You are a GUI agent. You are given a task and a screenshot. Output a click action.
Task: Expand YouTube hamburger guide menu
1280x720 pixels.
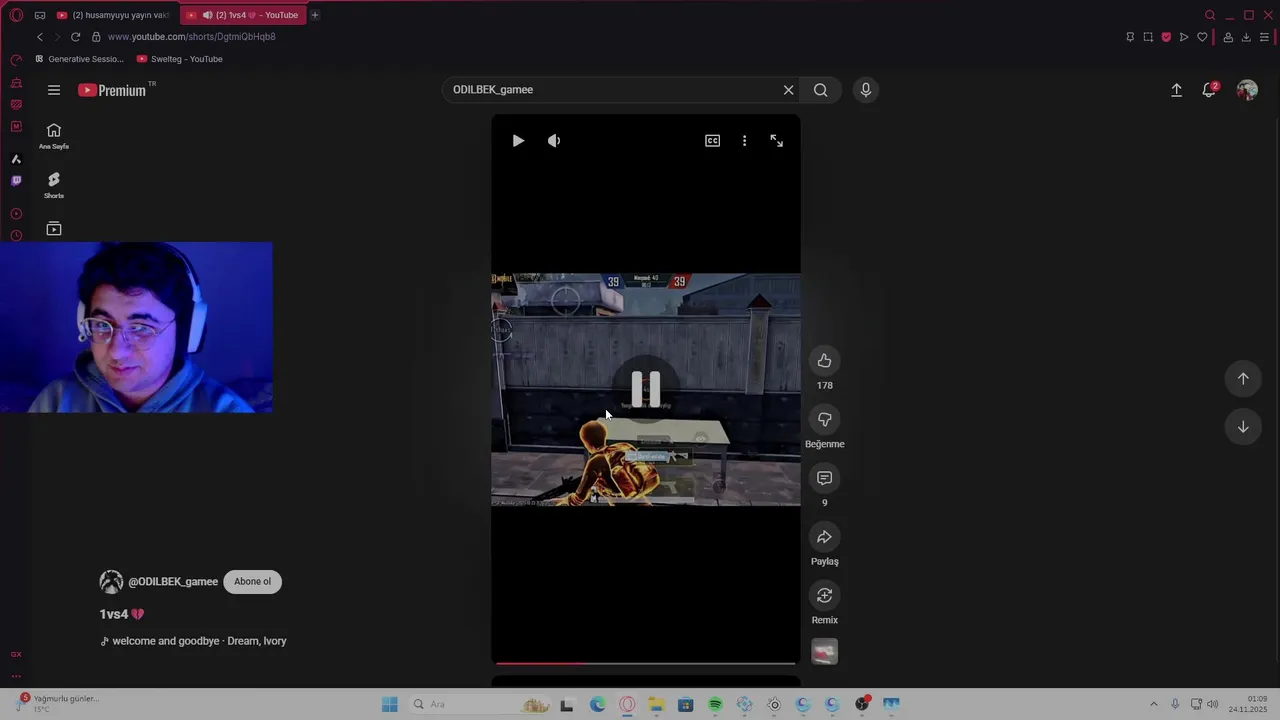pyautogui.click(x=54, y=90)
